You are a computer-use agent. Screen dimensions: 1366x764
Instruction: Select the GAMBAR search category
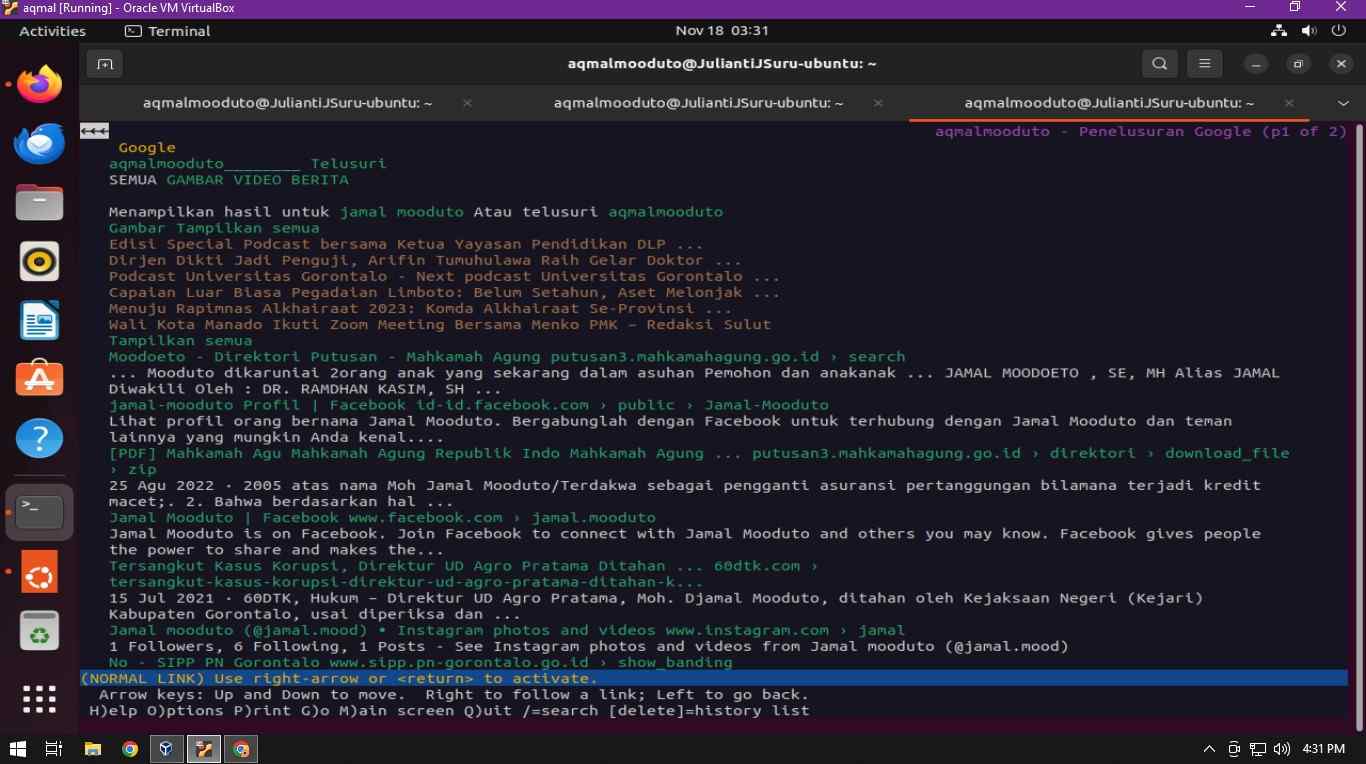pyautogui.click(x=195, y=180)
